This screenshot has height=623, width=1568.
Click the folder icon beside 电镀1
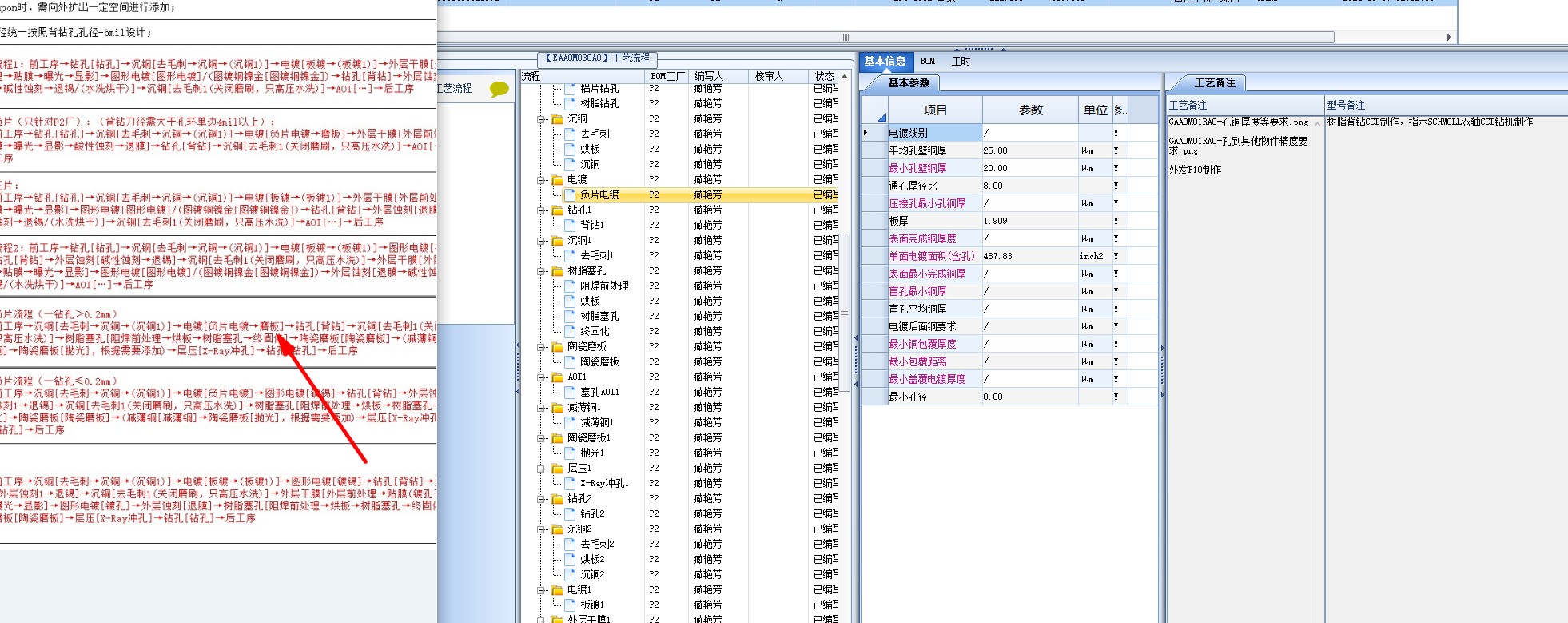[557, 589]
